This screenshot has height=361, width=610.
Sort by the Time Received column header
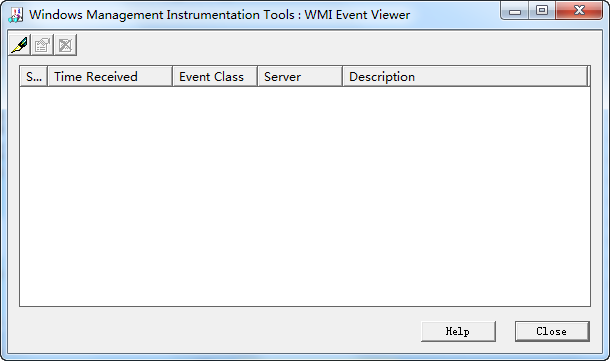110,76
